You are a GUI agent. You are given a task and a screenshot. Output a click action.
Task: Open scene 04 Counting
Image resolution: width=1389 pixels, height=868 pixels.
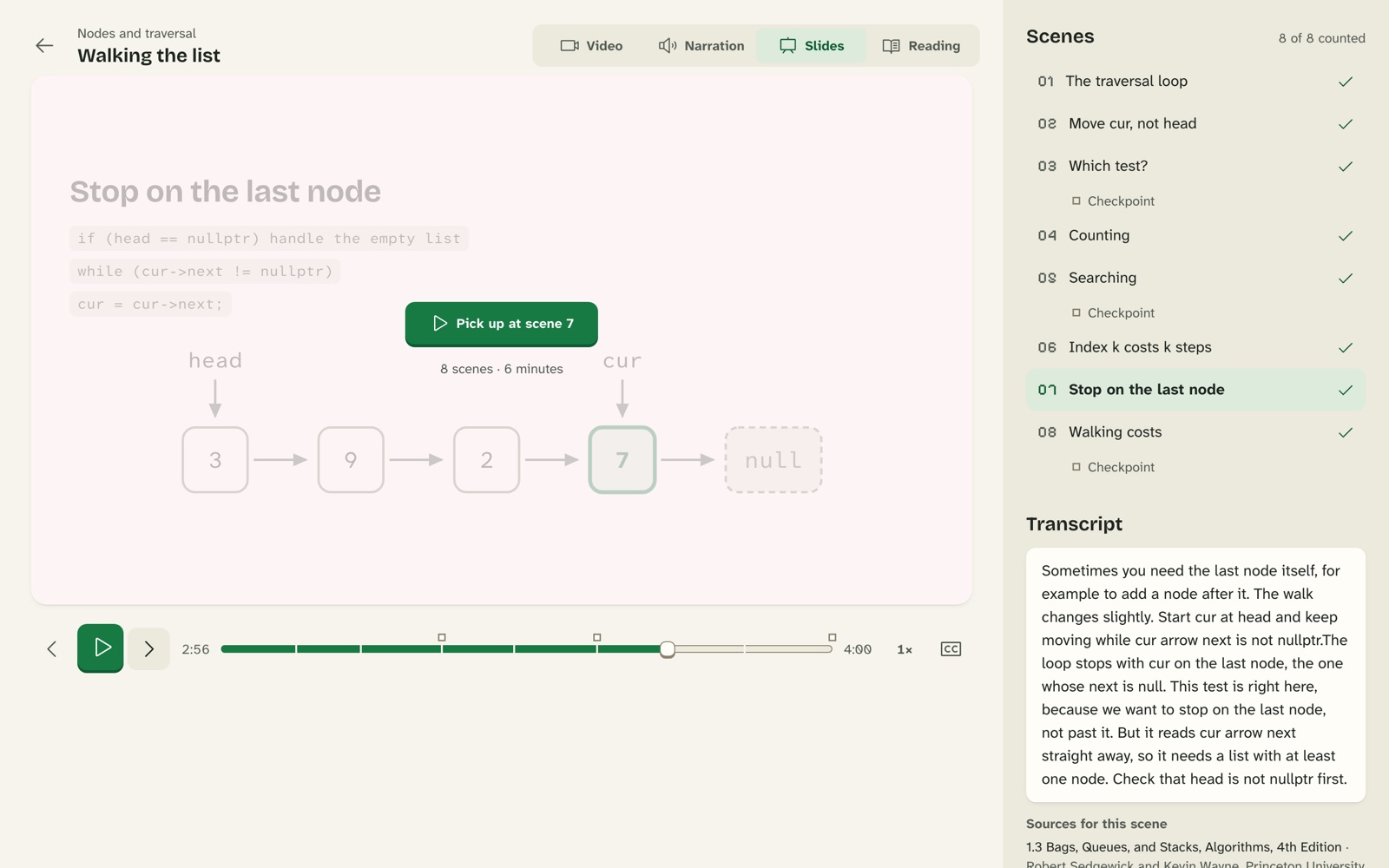tap(1195, 236)
